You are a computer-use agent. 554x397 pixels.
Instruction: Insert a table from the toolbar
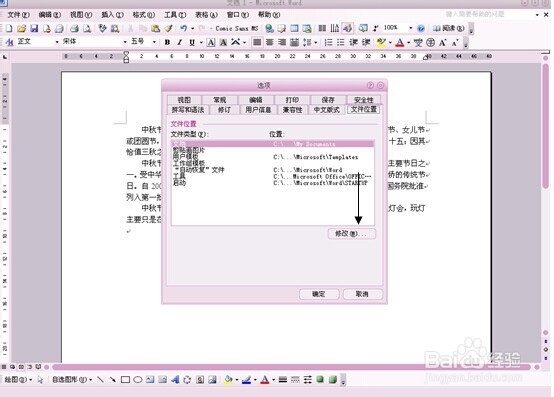click(294, 28)
